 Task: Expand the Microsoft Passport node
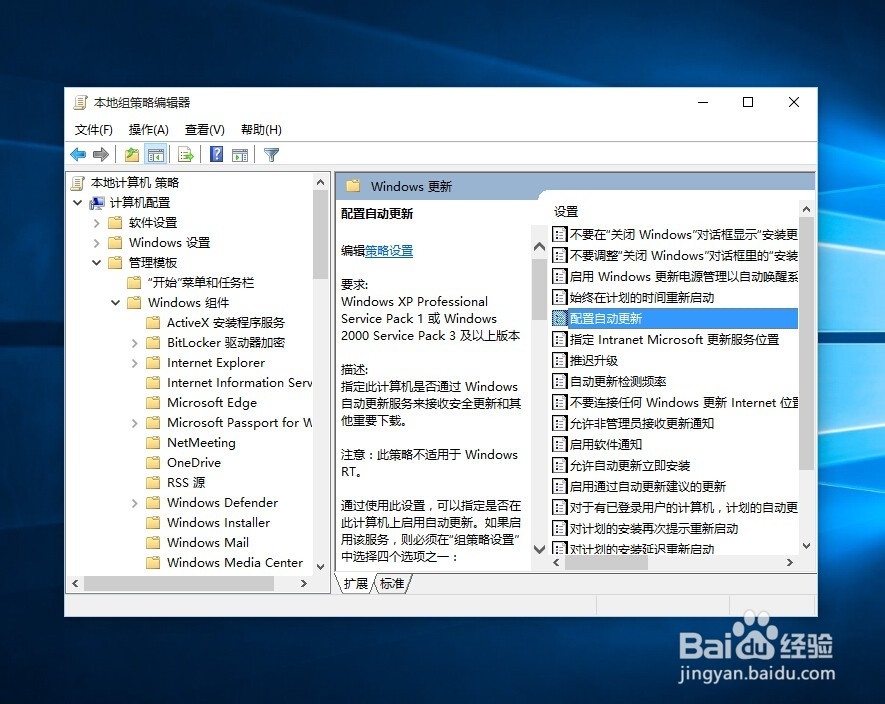[x=134, y=423]
